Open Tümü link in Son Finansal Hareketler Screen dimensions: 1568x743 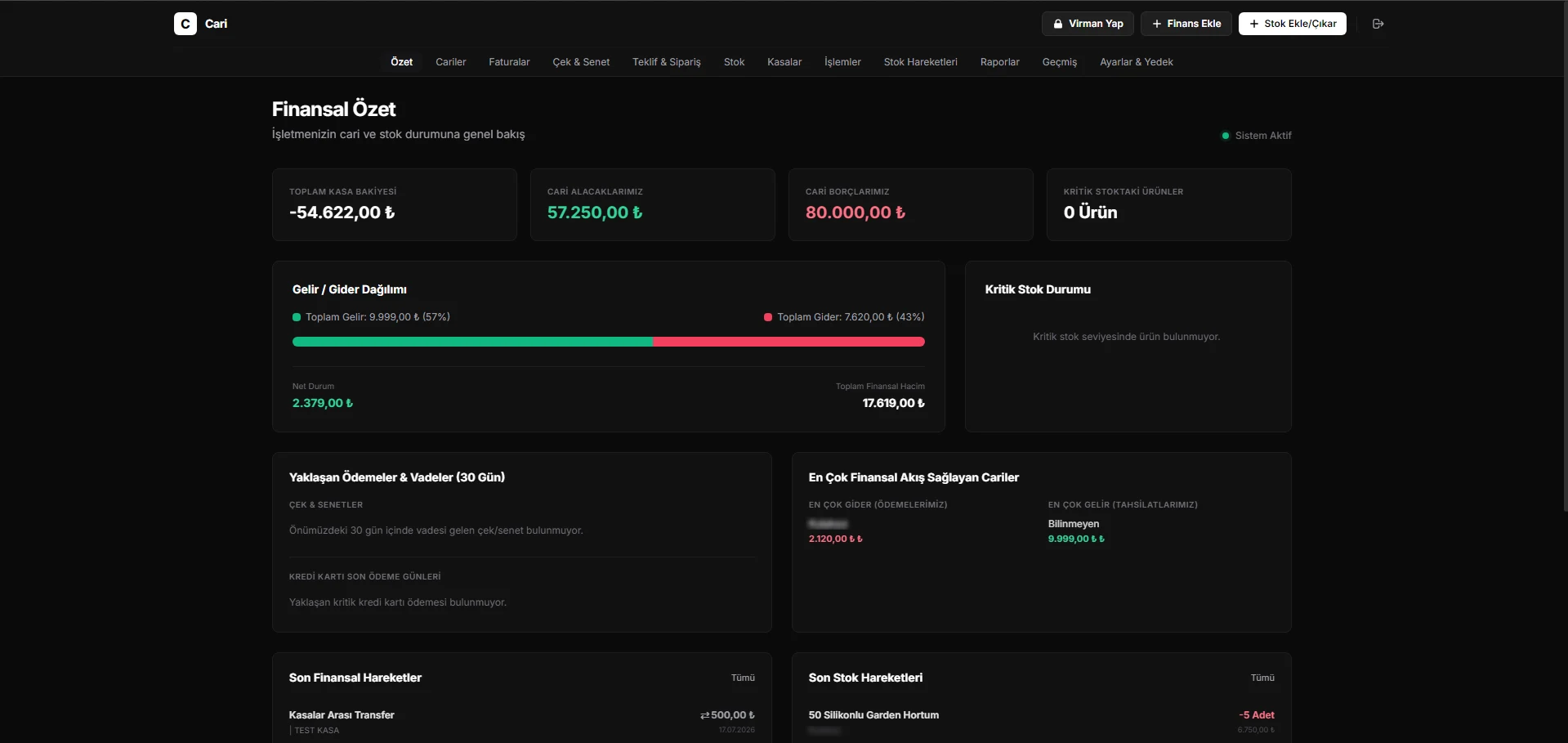(743, 678)
